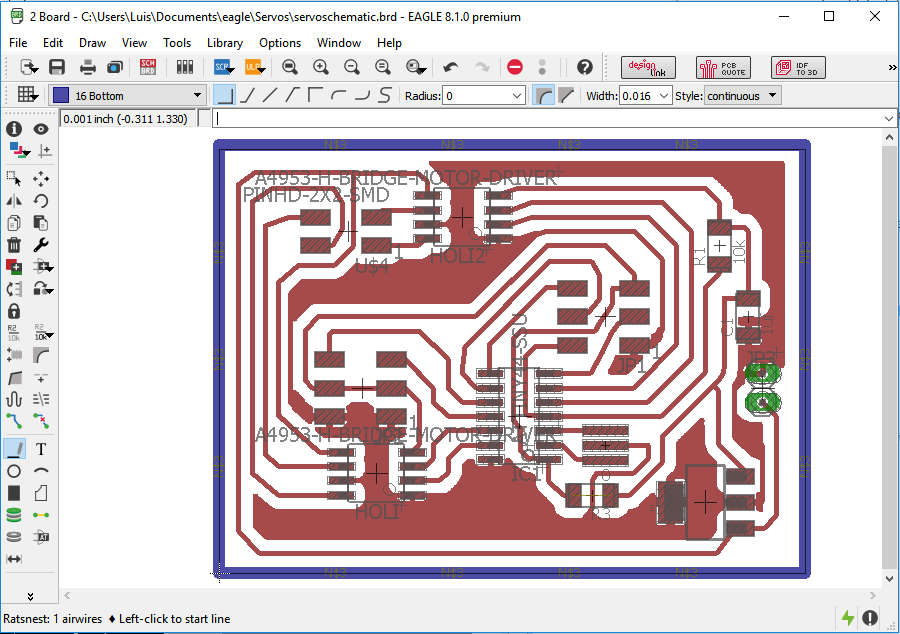Viewport: 900px width, 634px height.
Task: Click the PCB Quote button
Action: [x=723, y=68]
